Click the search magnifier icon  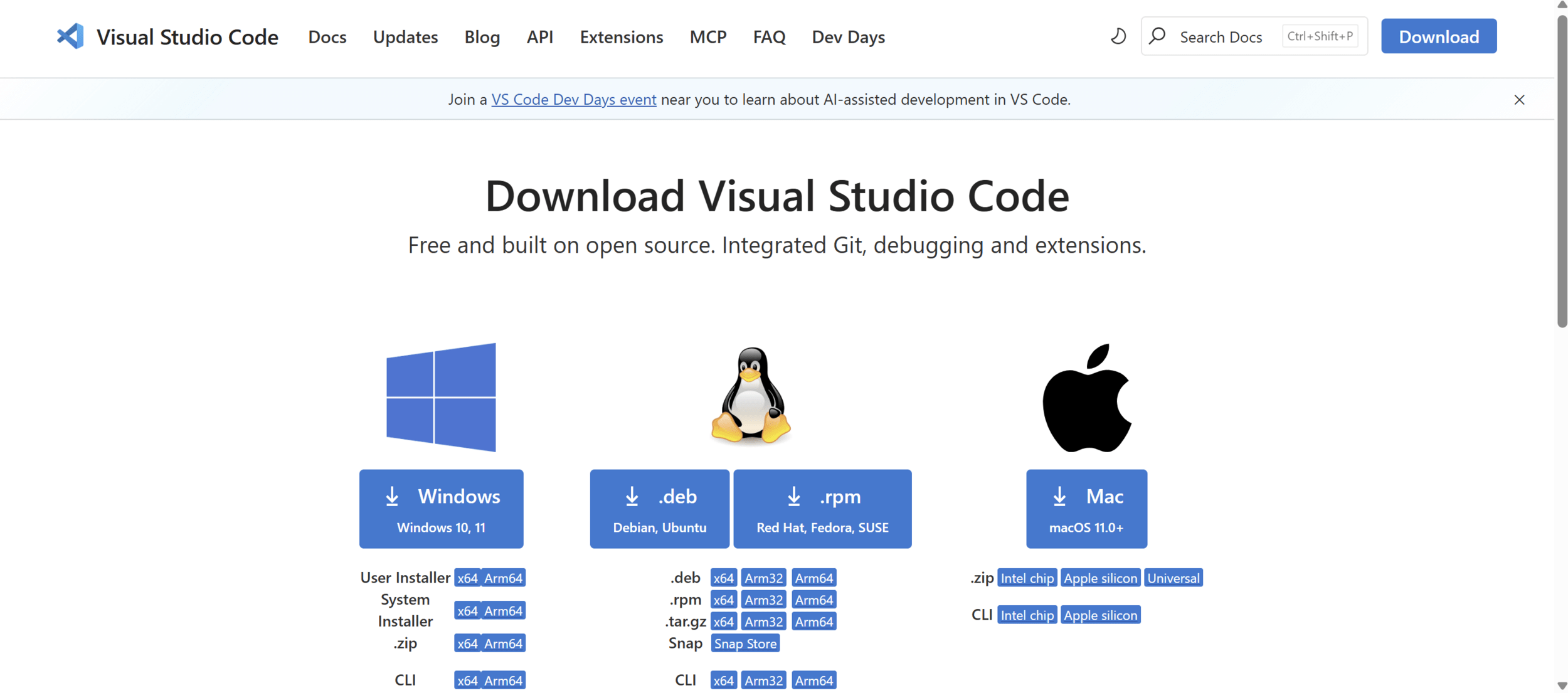click(1157, 36)
